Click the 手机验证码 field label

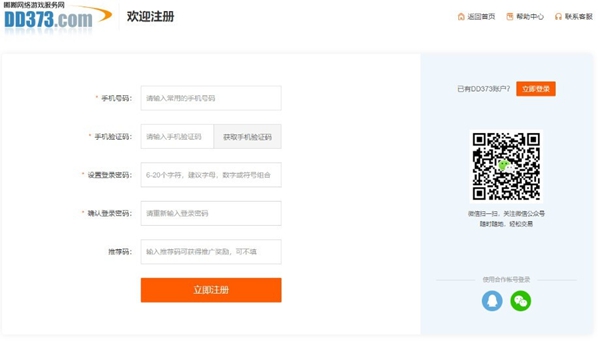[113, 137]
